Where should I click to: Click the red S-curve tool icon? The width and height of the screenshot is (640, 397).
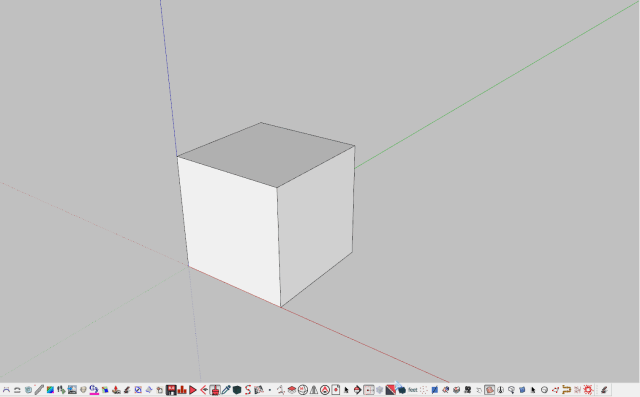coord(248,390)
